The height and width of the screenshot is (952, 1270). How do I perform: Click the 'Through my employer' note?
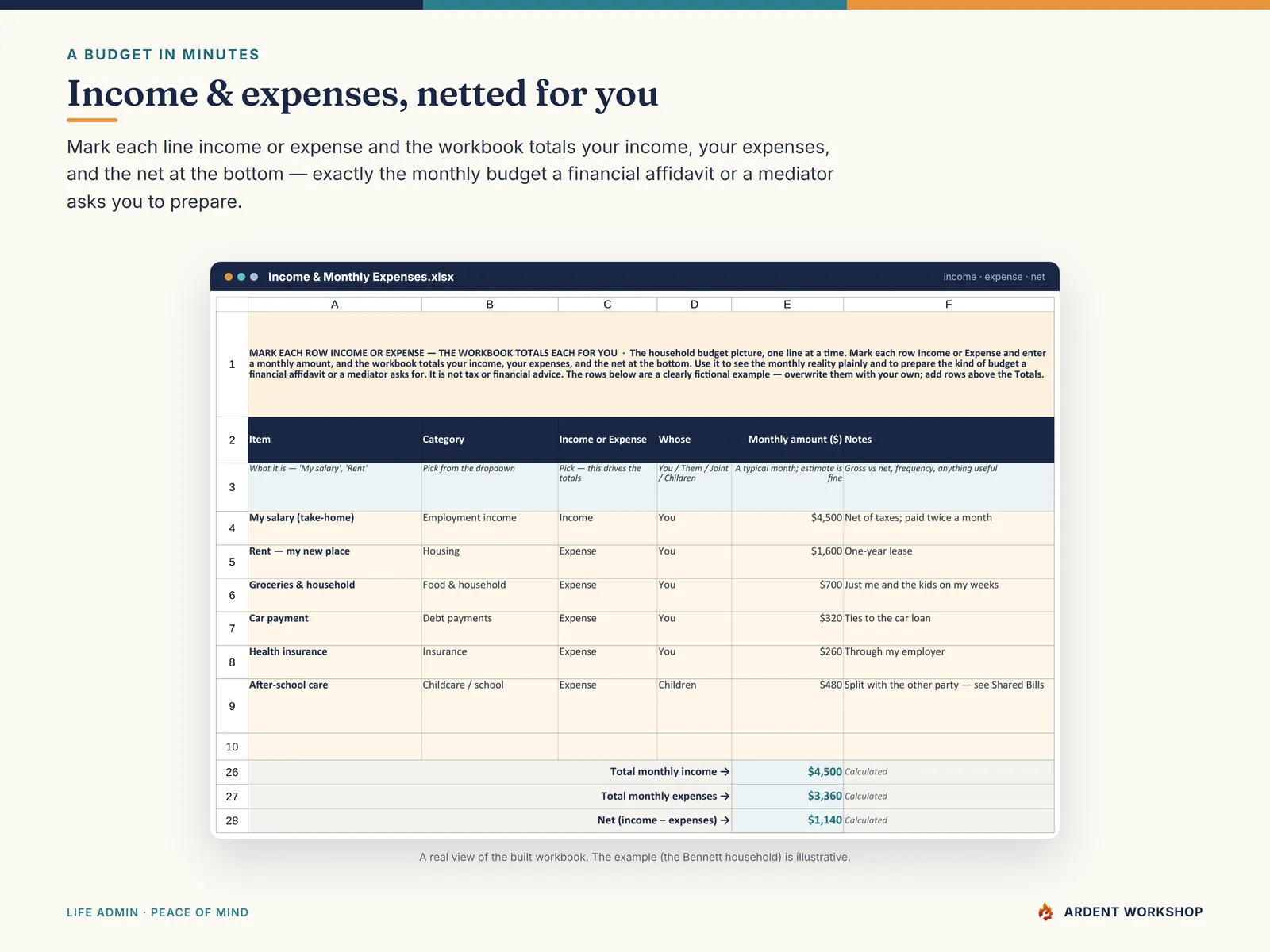(x=949, y=662)
